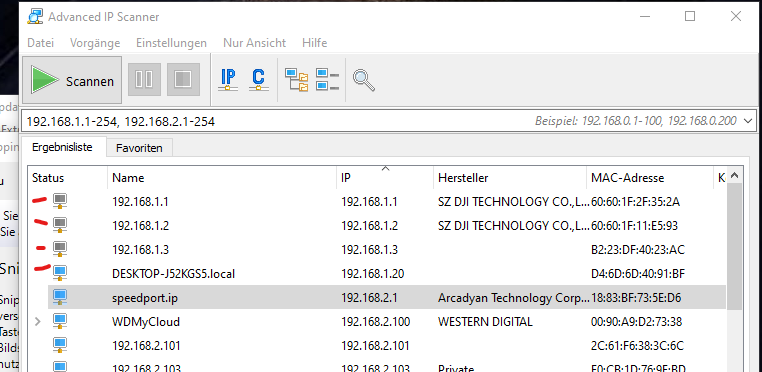Viewport: 762px width, 372px height.
Task: Click the scrollbar up arrow
Action: pos(735,176)
